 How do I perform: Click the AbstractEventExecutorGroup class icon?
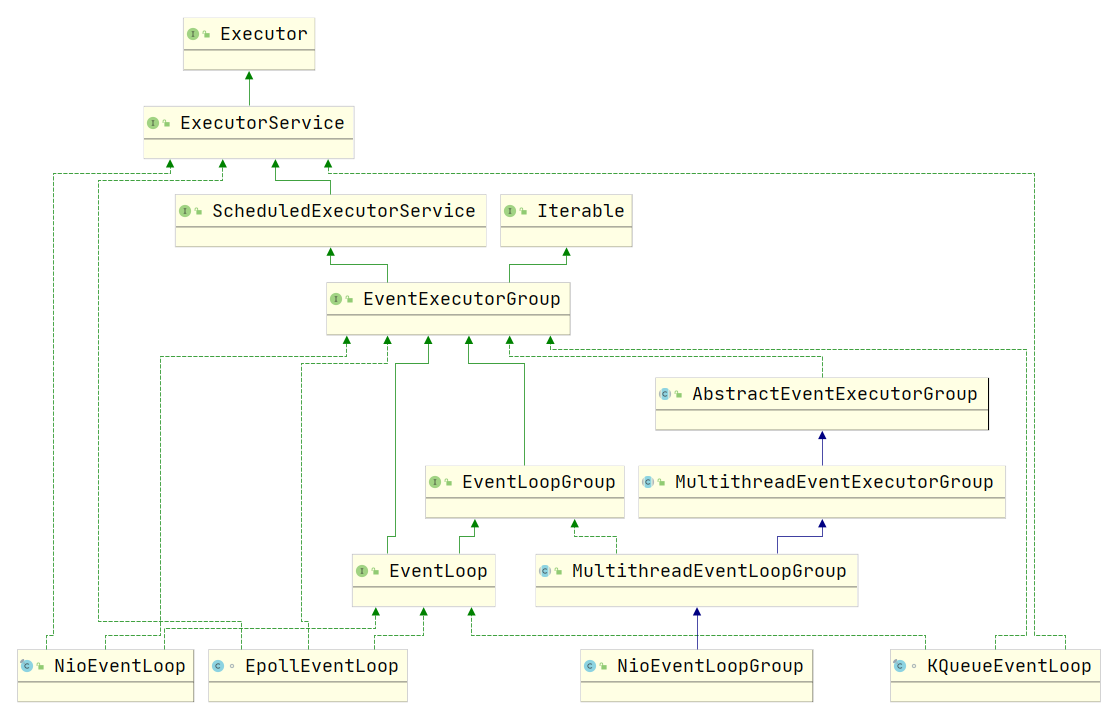click(x=665, y=394)
